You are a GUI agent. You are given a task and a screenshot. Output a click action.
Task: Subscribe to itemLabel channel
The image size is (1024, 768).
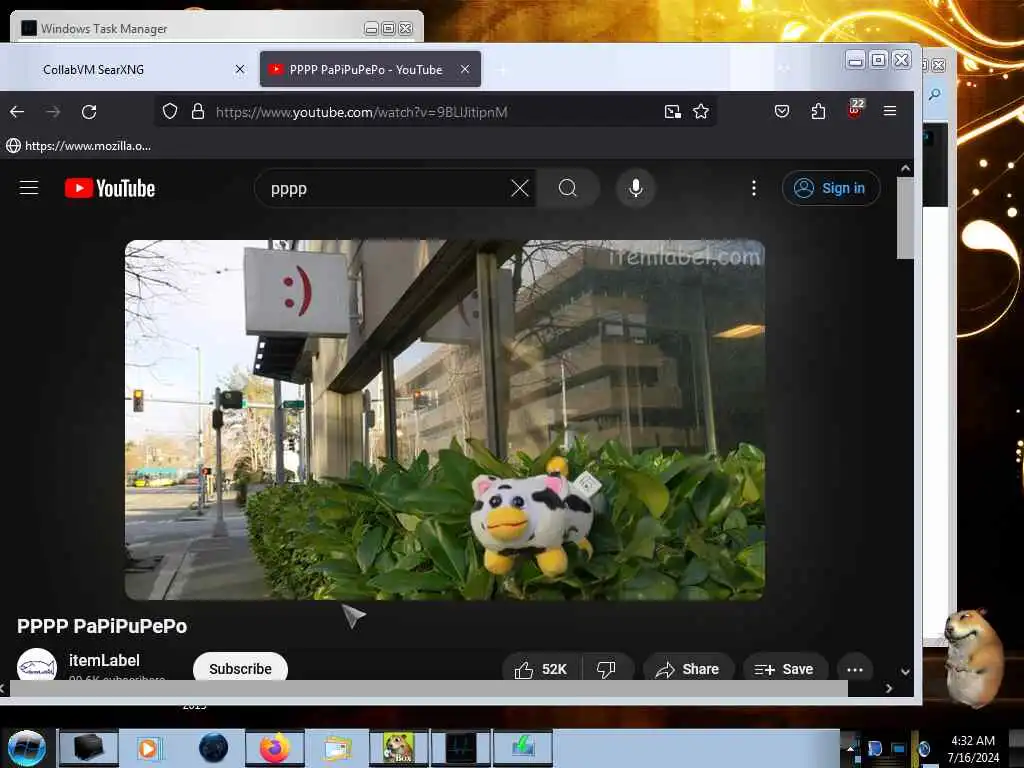[240, 669]
